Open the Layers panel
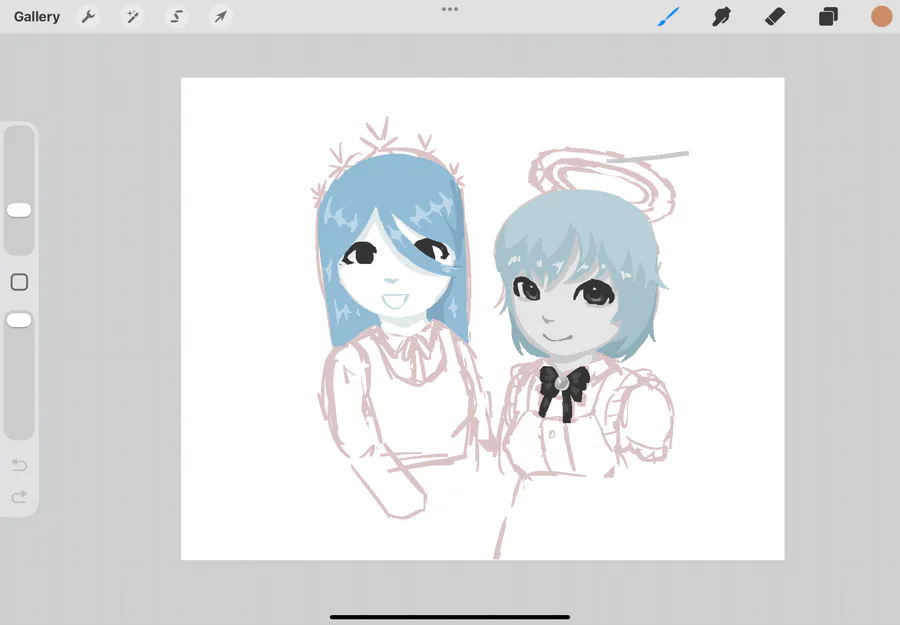This screenshot has width=900, height=625. [828, 17]
